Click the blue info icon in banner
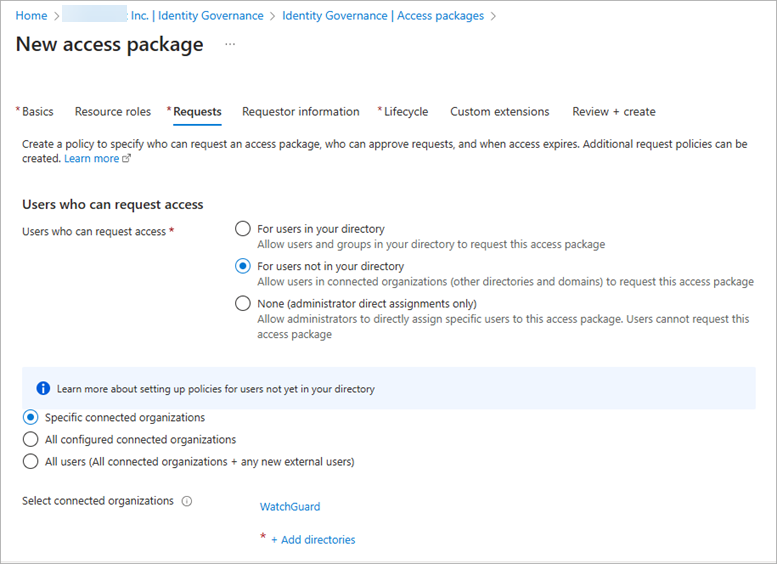 pyautogui.click(x=43, y=388)
